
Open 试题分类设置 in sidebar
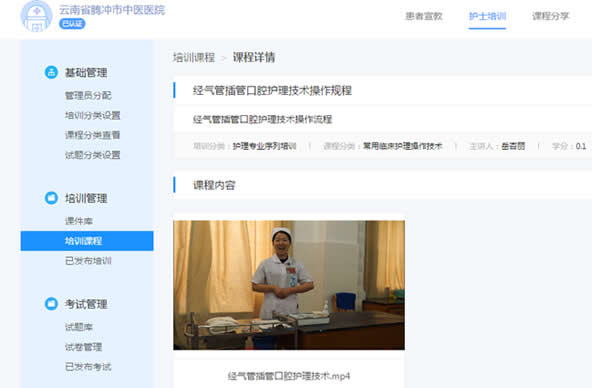click(92, 155)
